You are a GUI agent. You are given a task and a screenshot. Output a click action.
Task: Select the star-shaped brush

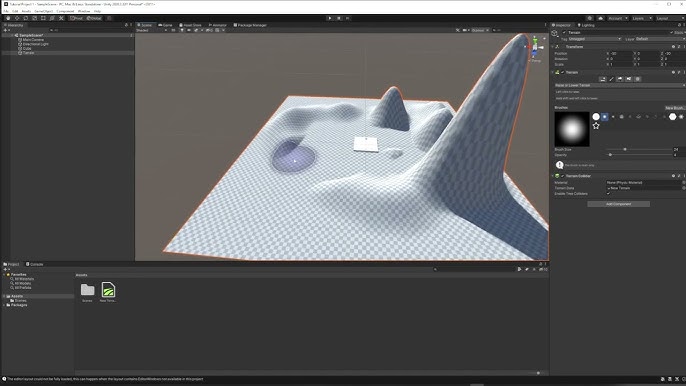[x=596, y=126]
